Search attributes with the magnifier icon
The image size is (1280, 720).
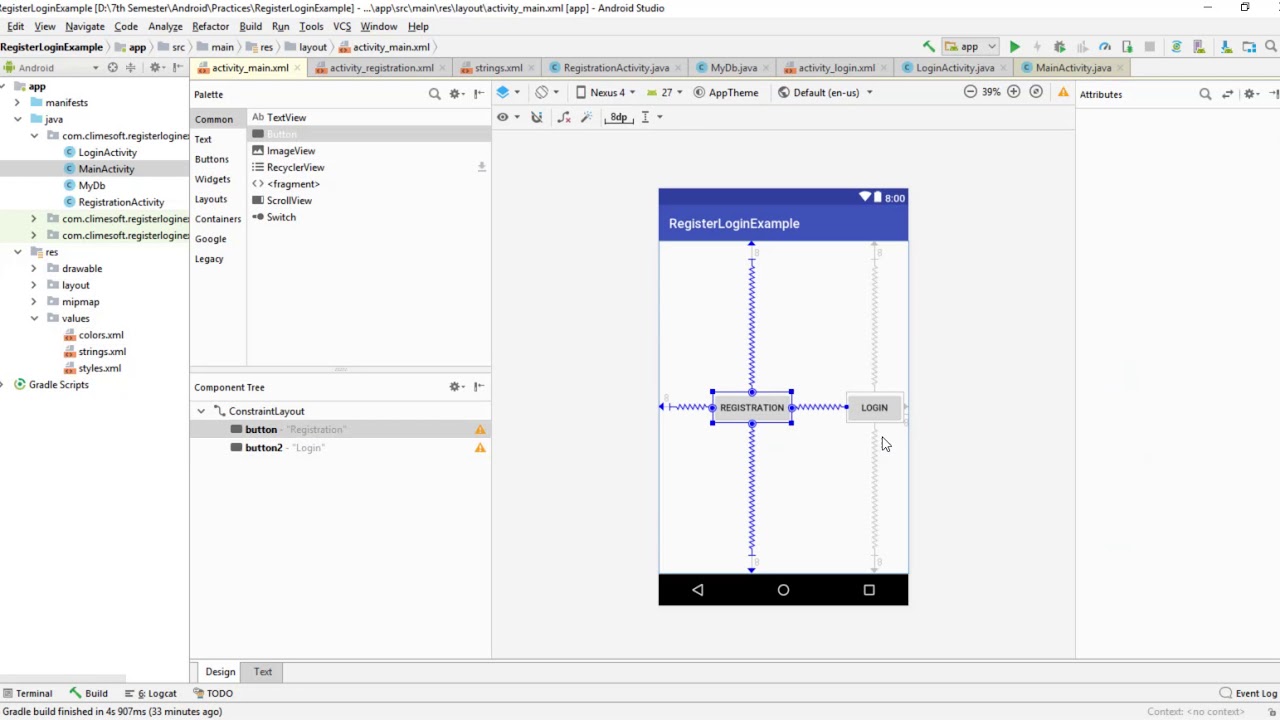click(x=1205, y=94)
